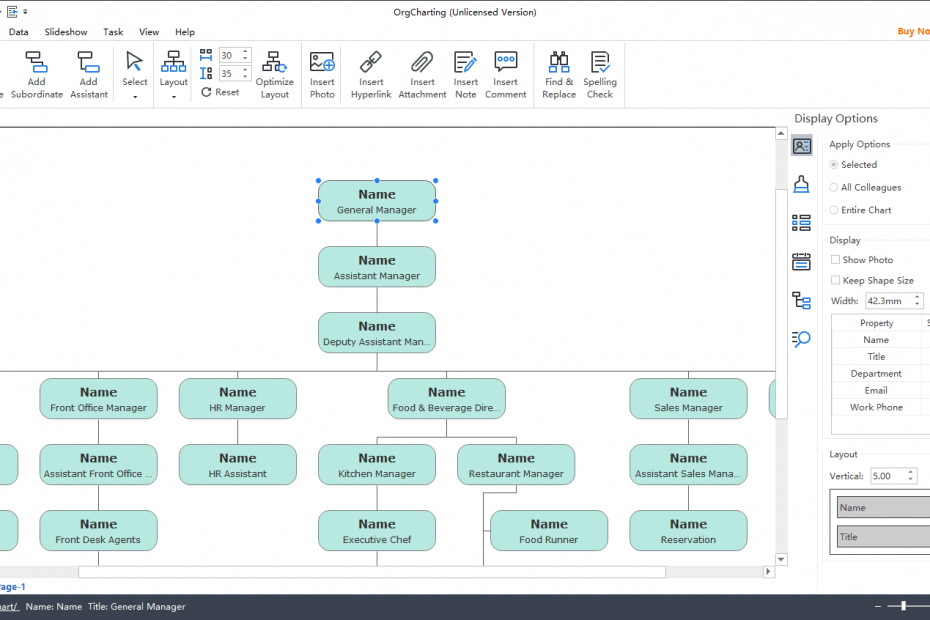Open the tree outline panel icon
The height and width of the screenshot is (620, 930).
click(x=801, y=300)
